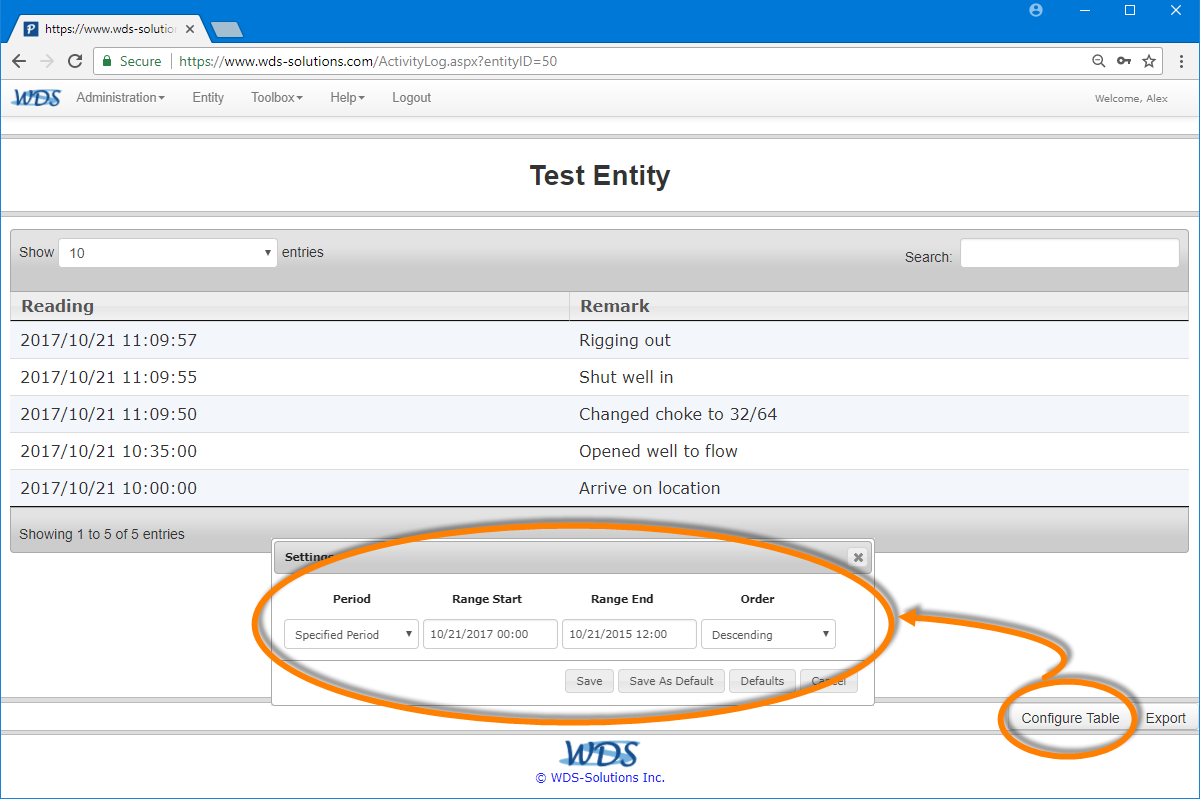Click the browser back arrow

pos(19,61)
